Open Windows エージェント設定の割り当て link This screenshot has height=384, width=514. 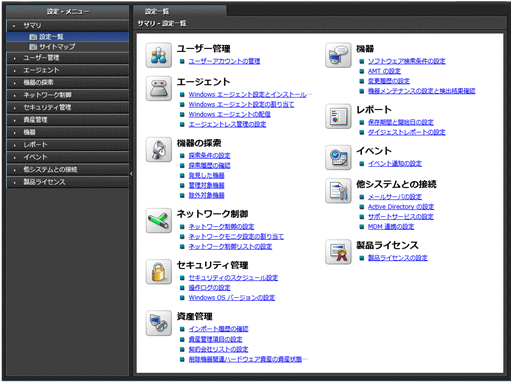[x=241, y=105]
